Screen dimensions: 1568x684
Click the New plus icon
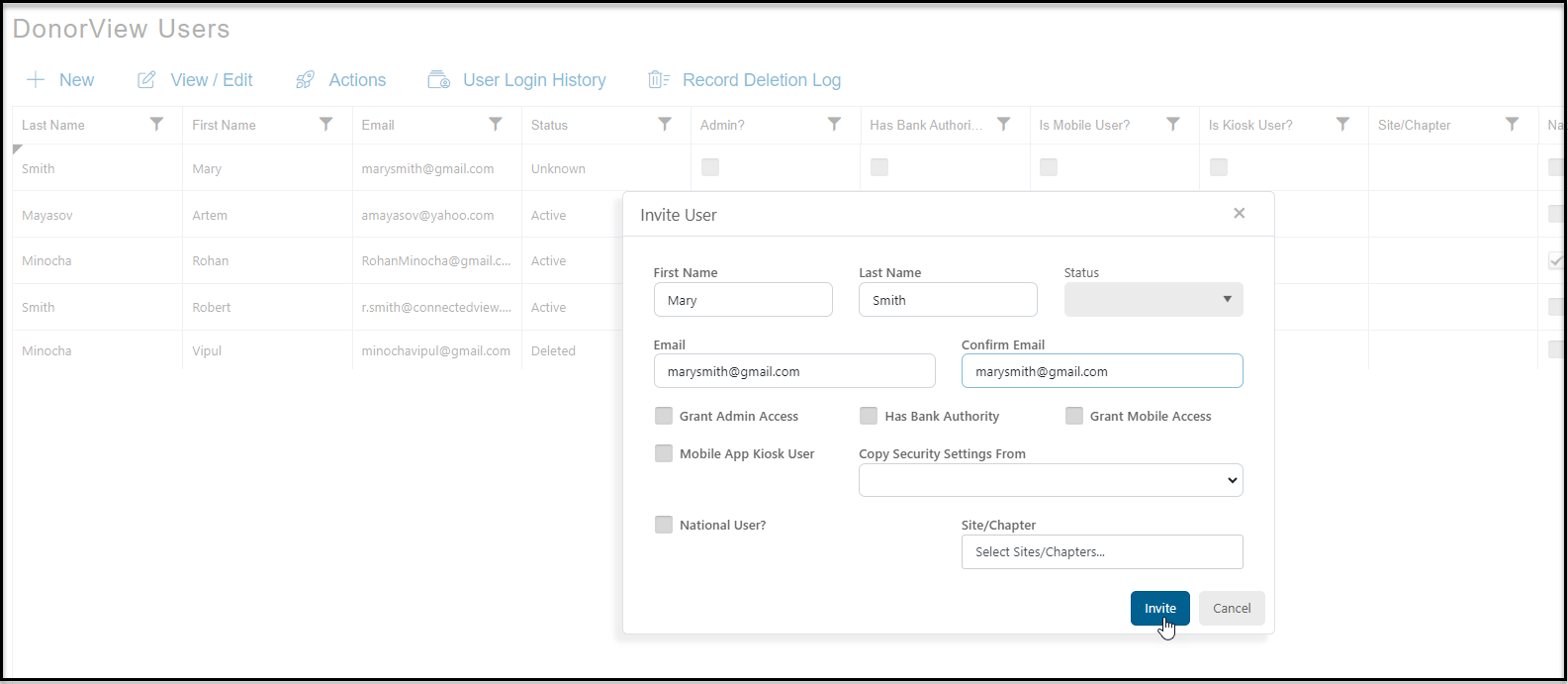coord(36,80)
